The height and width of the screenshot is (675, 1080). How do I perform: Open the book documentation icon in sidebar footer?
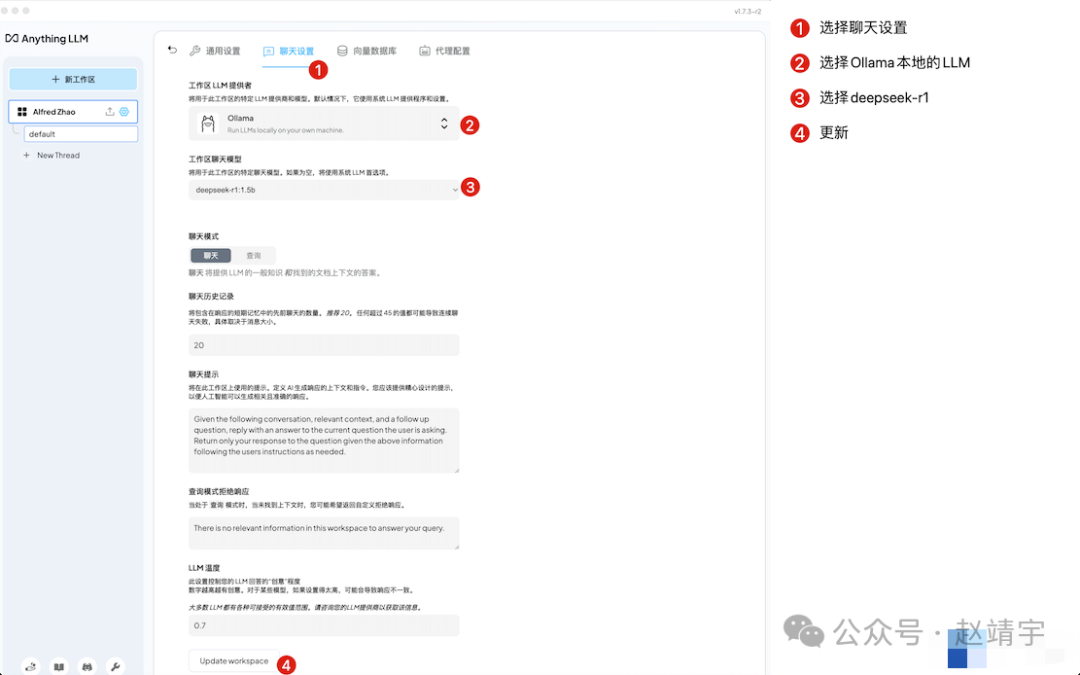click(59, 666)
